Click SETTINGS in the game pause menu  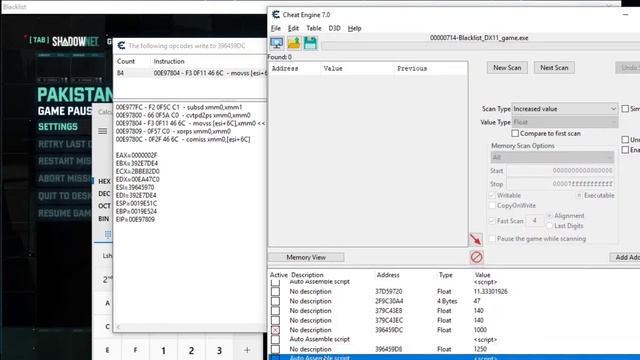[x=58, y=127]
